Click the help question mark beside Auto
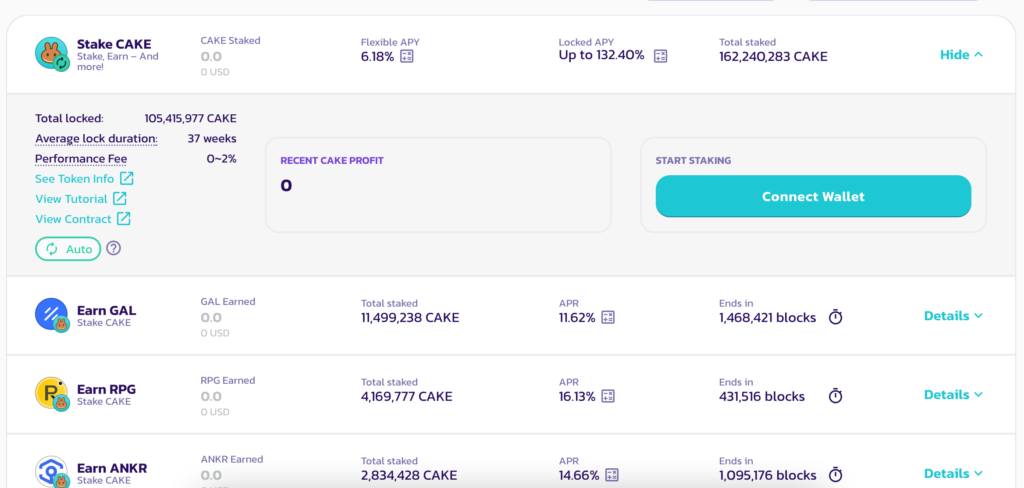The image size is (1024, 488). coord(114,248)
